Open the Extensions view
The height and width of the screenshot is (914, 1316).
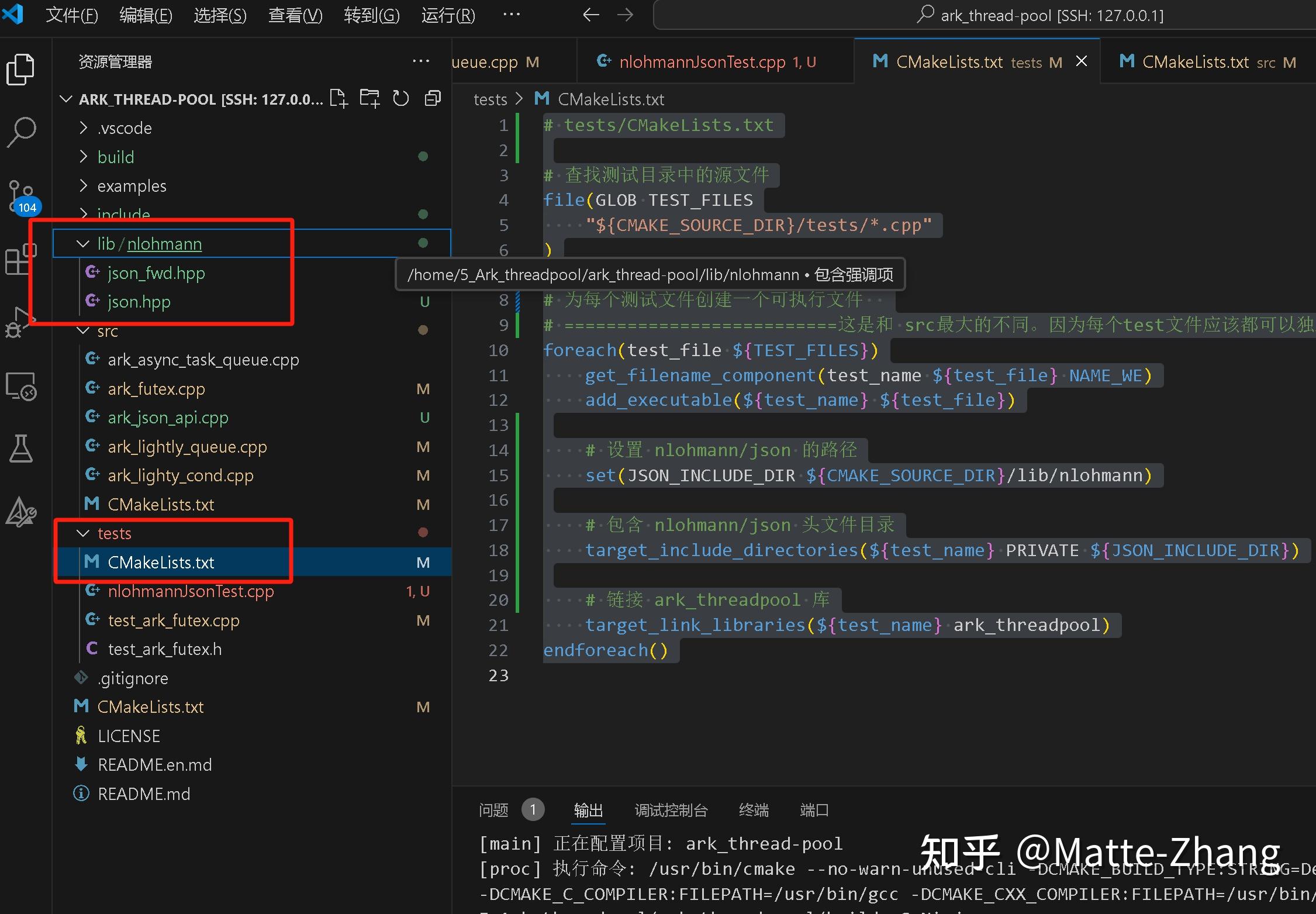pos(21,260)
